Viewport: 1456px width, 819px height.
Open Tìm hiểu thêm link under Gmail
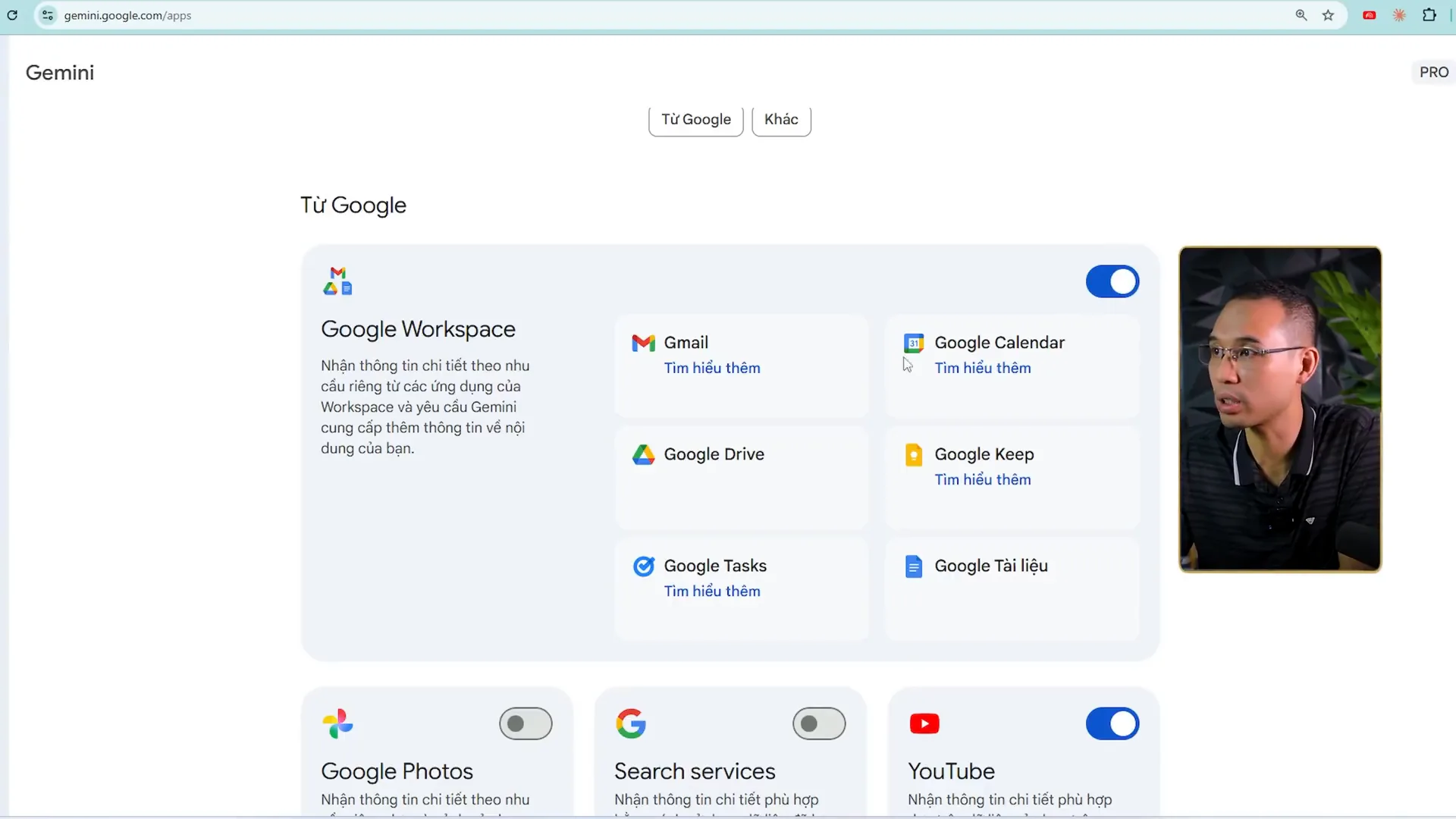[712, 368]
